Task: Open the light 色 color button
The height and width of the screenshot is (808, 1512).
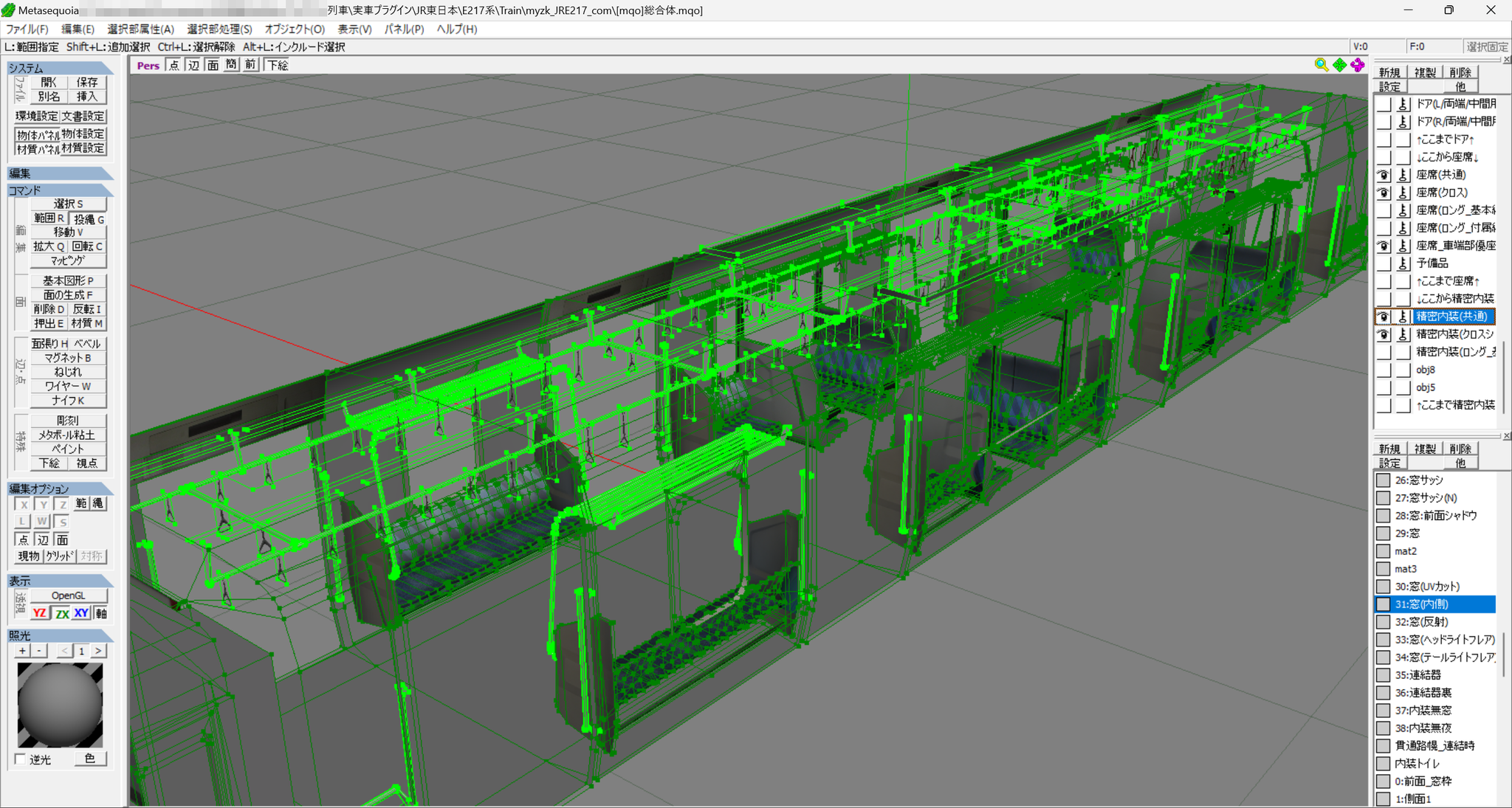Action: pyautogui.click(x=90, y=759)
